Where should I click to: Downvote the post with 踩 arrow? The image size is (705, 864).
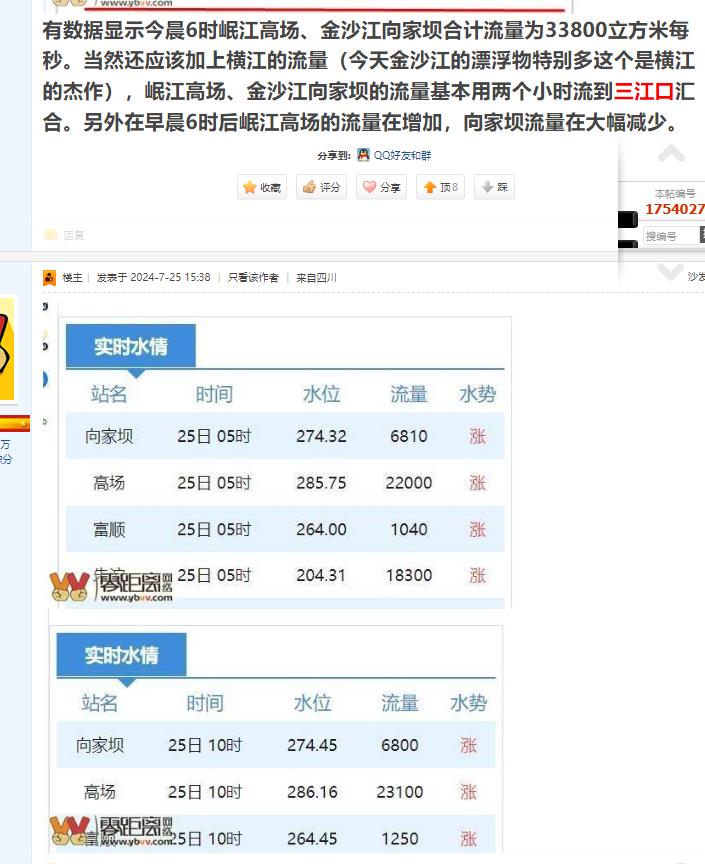tap(494, 187)
